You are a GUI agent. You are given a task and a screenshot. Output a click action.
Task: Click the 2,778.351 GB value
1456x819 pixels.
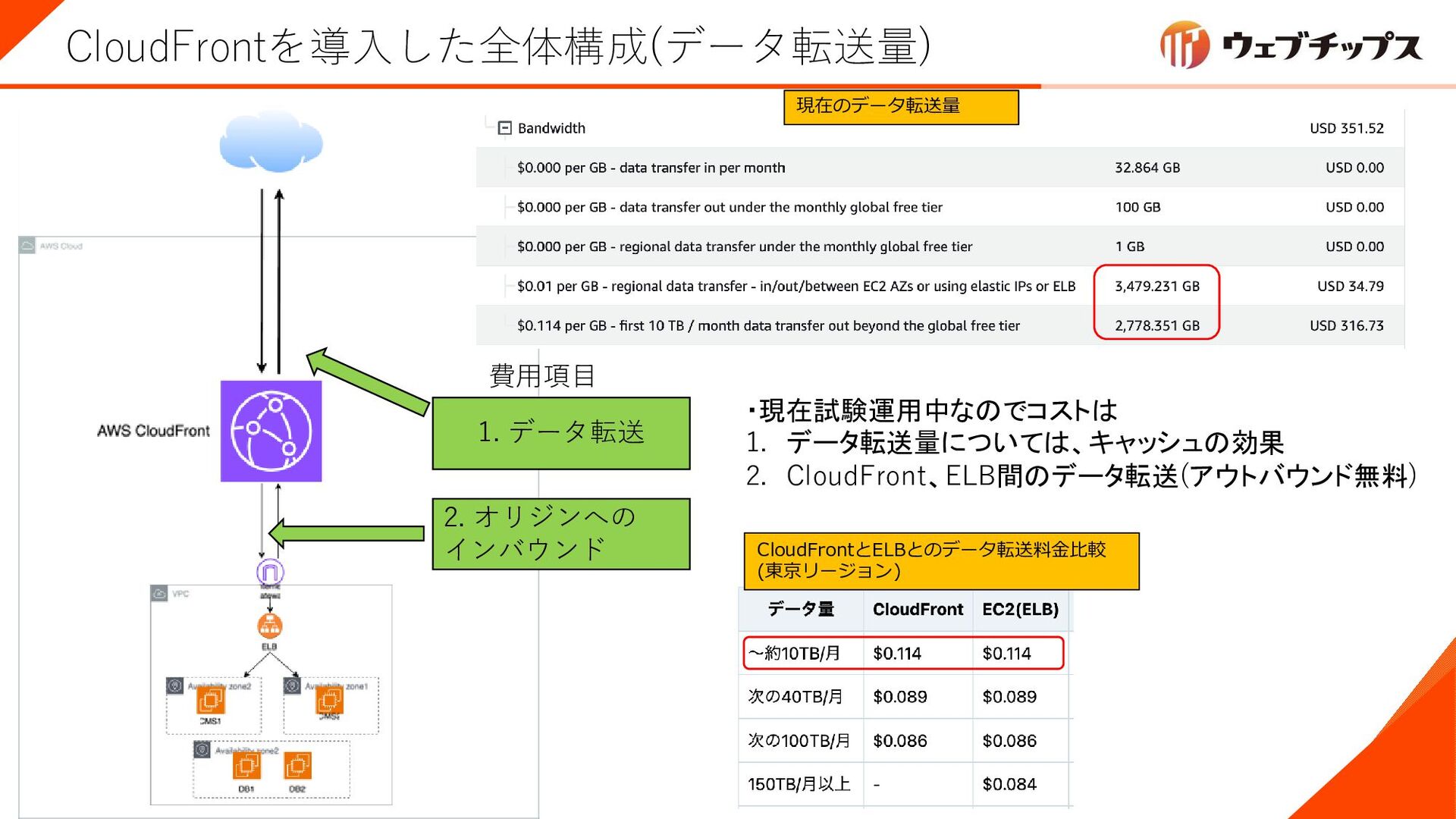point(1156,325)
